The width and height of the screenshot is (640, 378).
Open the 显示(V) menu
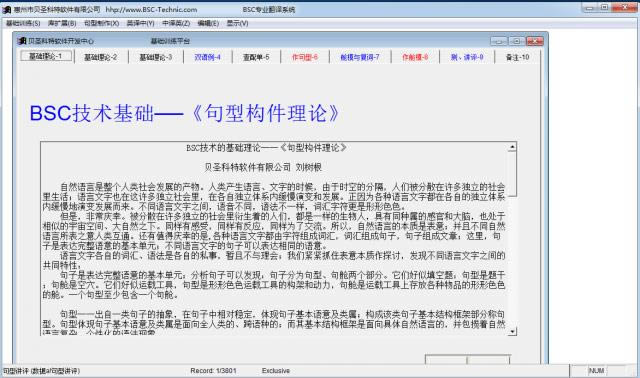(237, 23)
